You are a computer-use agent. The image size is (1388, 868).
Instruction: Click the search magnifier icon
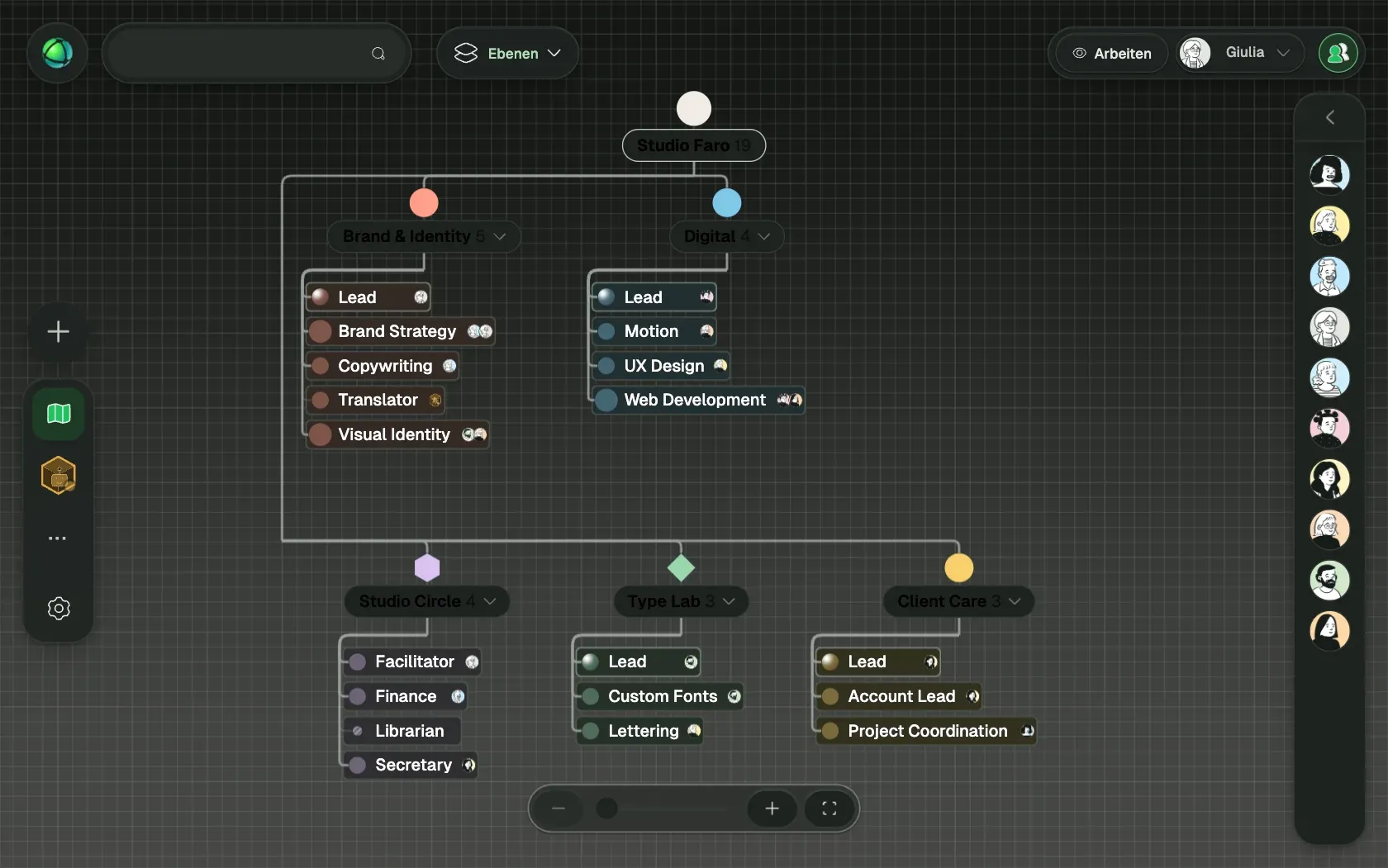click(x=378, y=54)
